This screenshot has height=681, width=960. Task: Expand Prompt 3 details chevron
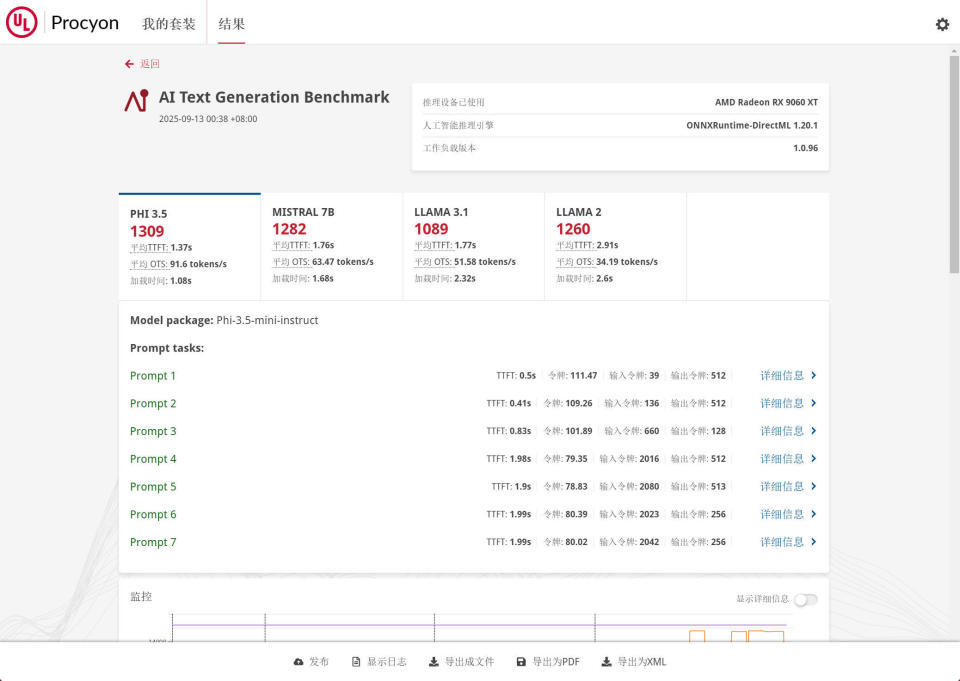tap(813, 431)
